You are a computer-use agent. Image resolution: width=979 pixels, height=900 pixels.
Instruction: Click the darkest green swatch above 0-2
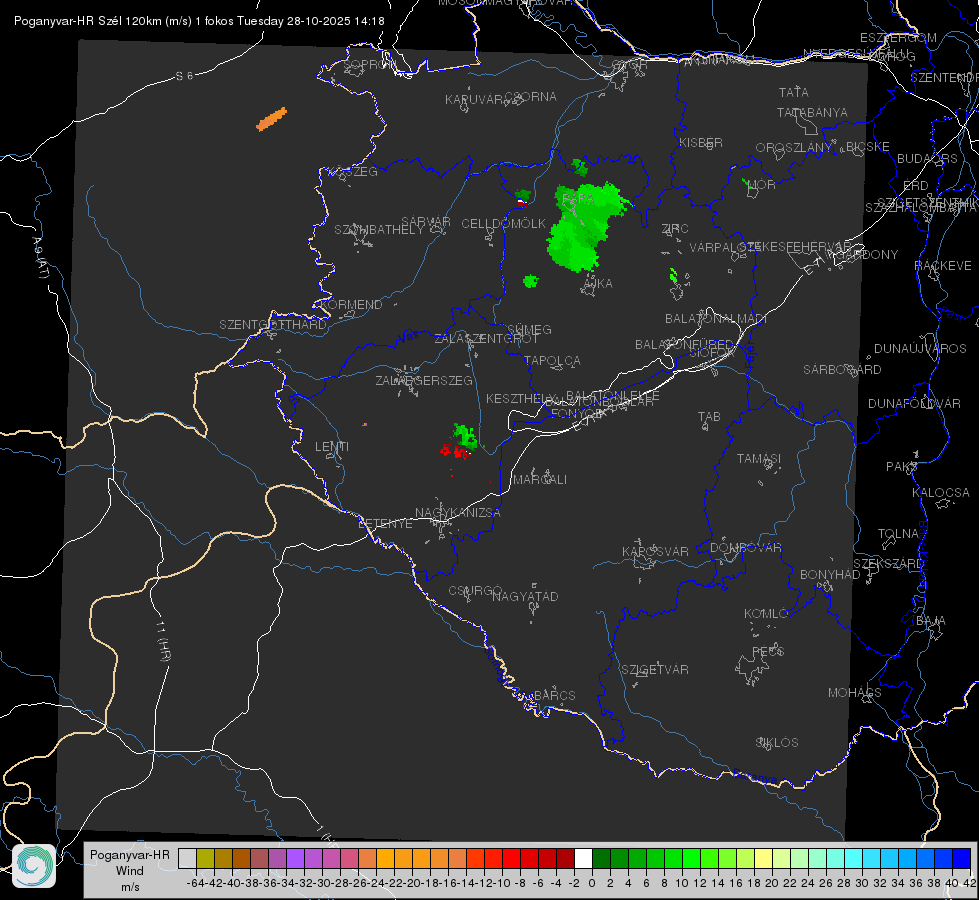[601, 858]
